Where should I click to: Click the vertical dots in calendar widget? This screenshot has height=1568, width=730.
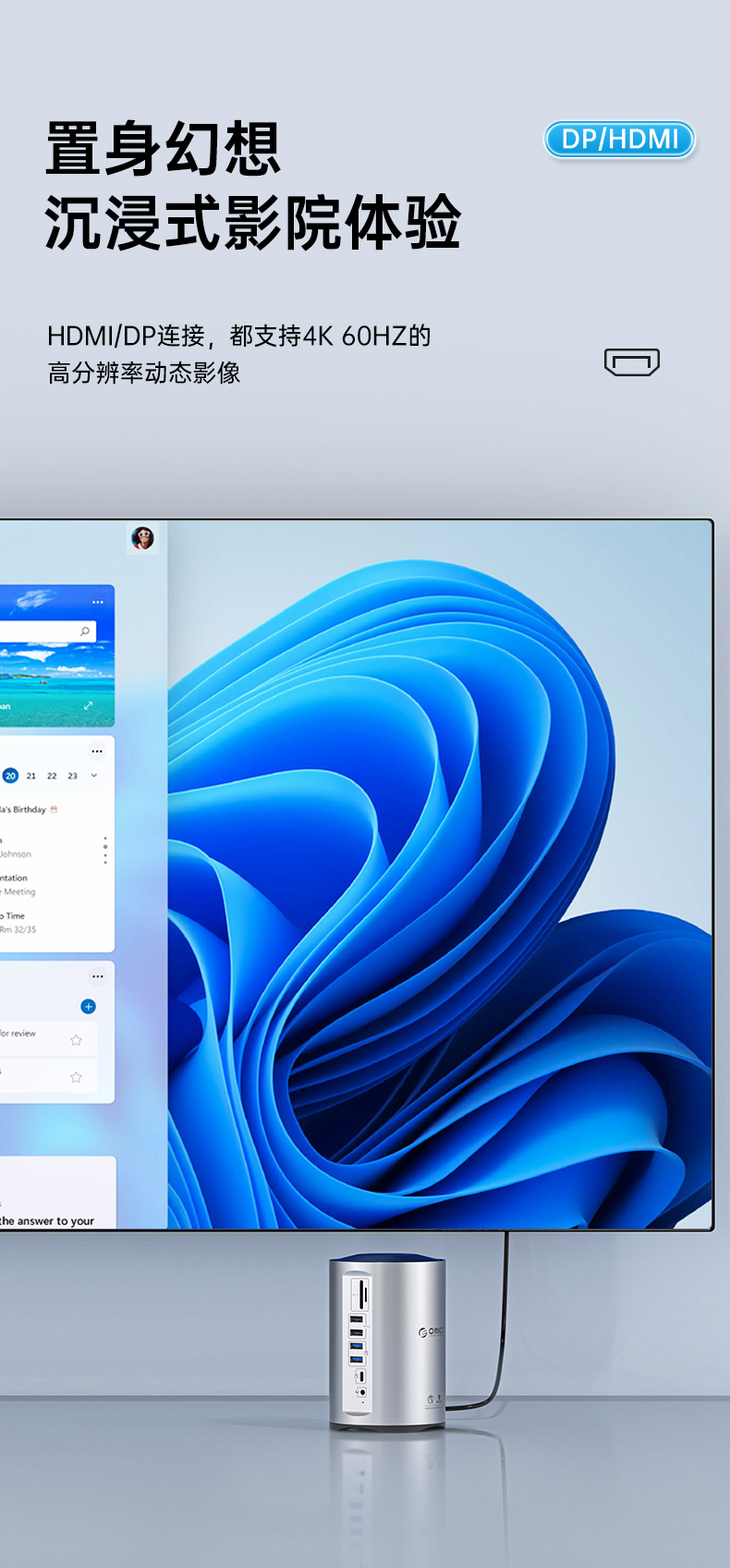pos(105,851)
